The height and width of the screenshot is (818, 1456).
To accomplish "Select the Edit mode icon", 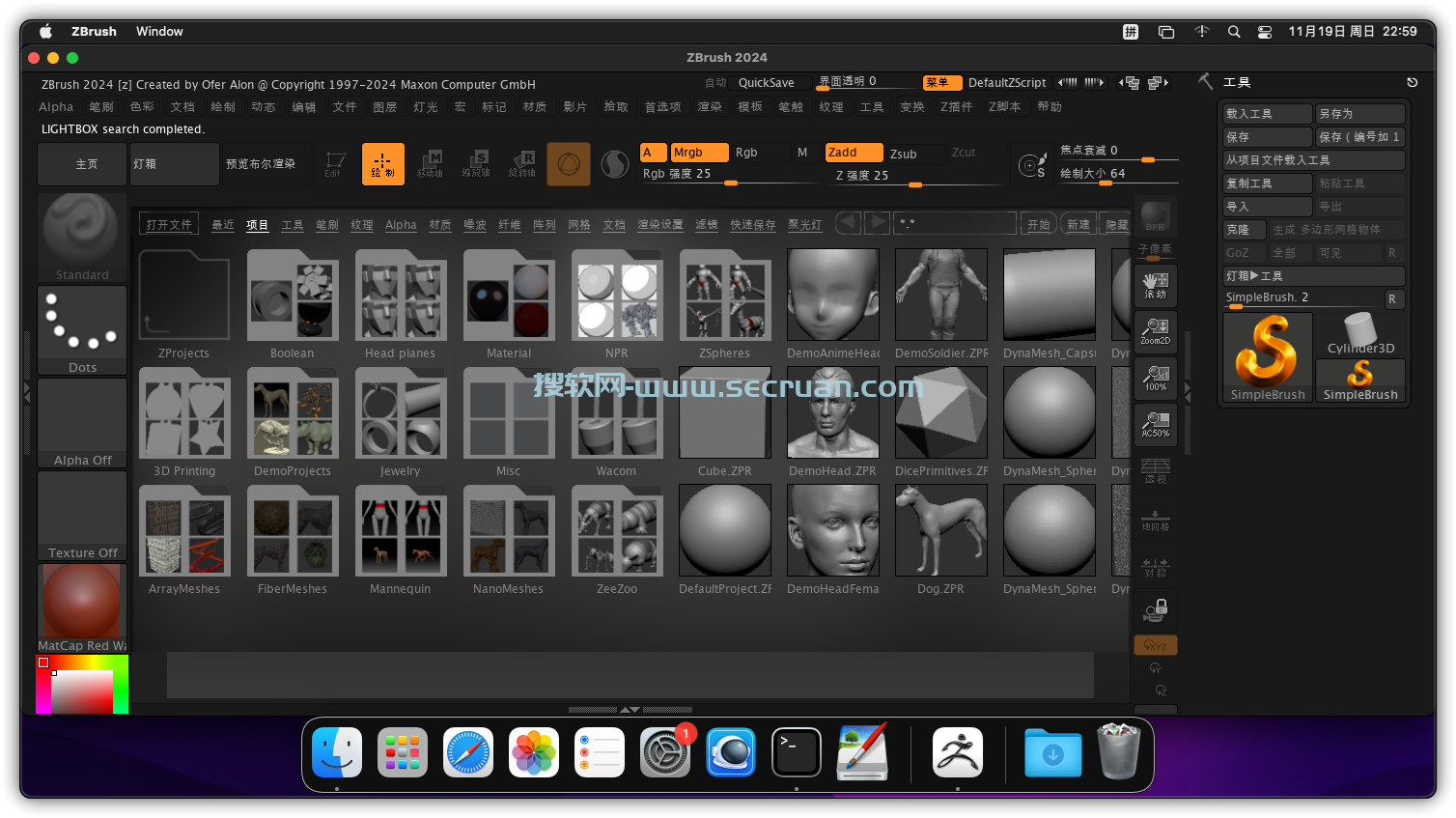I will [x=335, y=164].
